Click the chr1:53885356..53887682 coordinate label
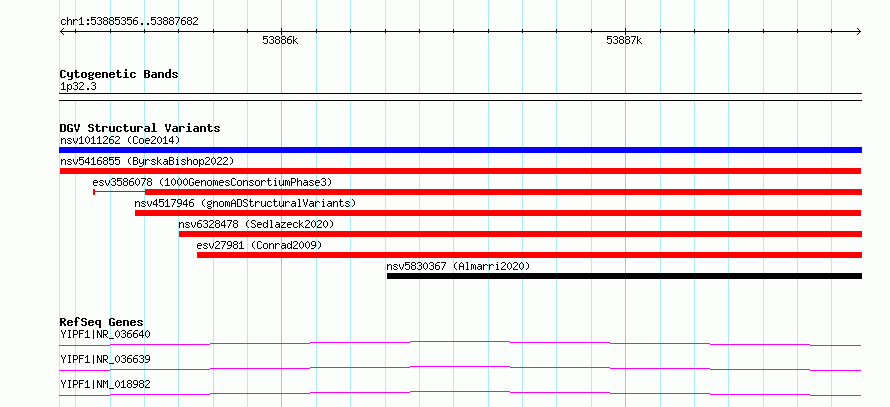The width and height of the screenshot is (890, 407). tap(129, 22)
